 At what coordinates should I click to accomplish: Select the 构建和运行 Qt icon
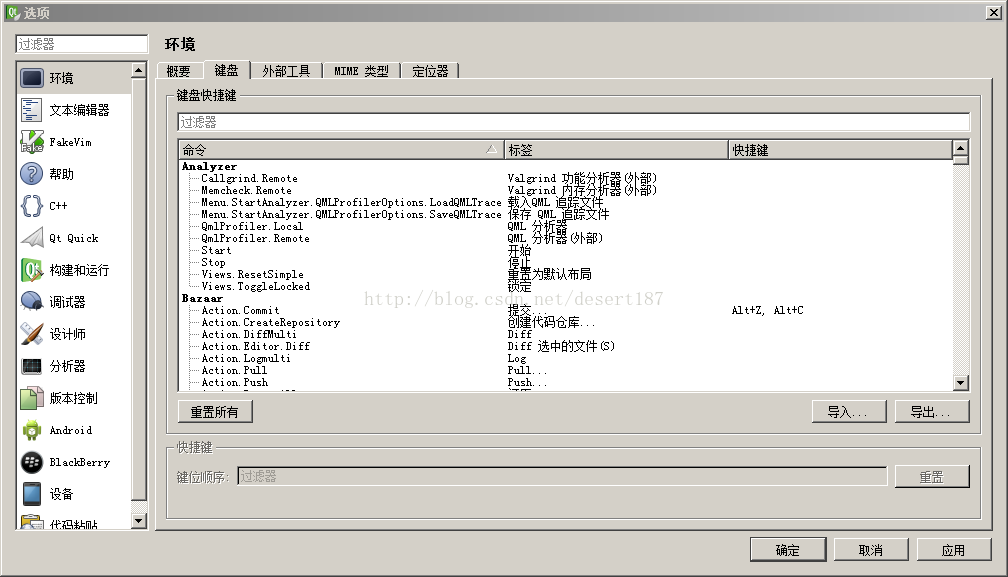click(32, 270)
